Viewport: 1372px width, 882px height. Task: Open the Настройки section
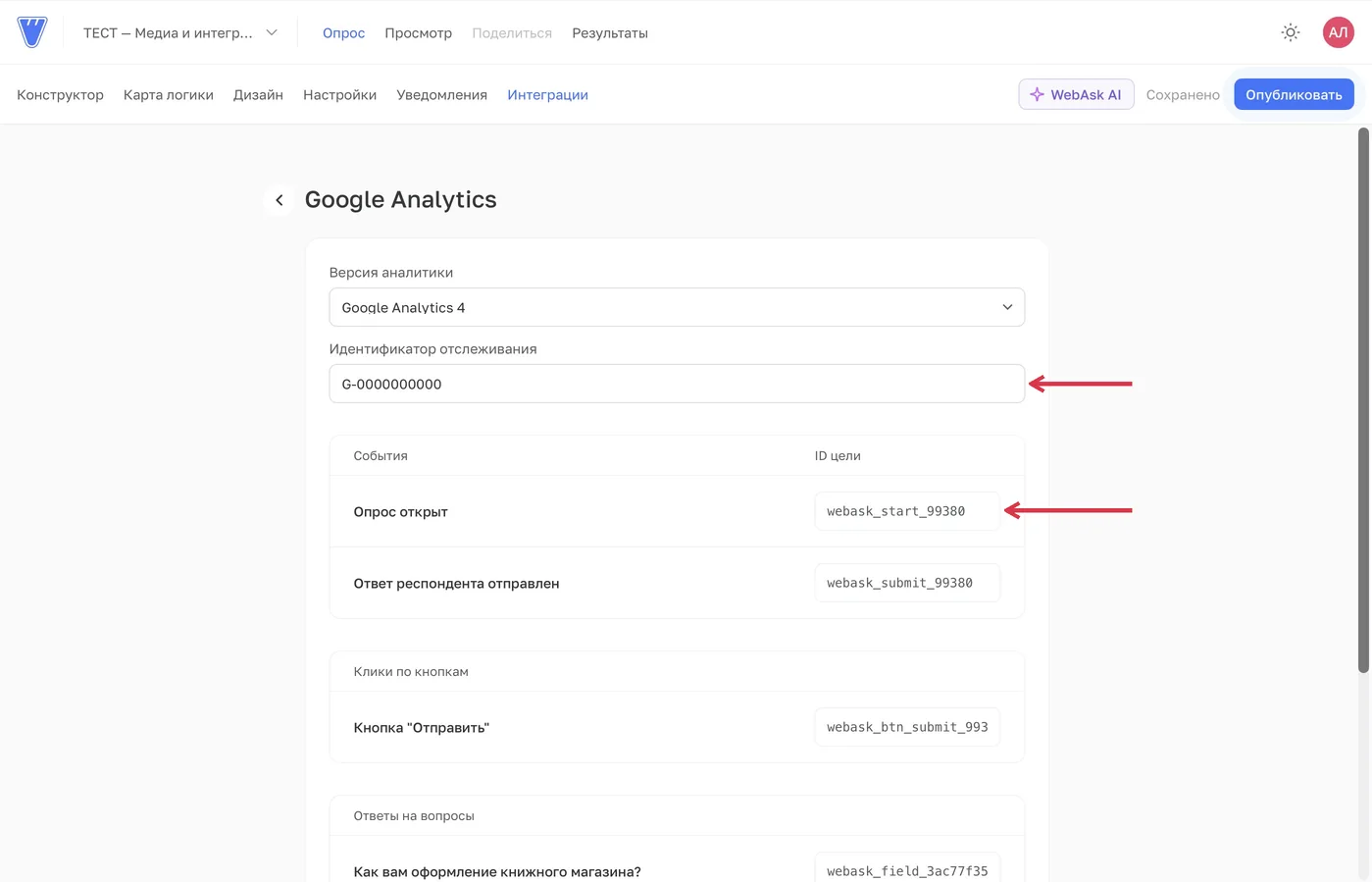[x=339, y=95]
